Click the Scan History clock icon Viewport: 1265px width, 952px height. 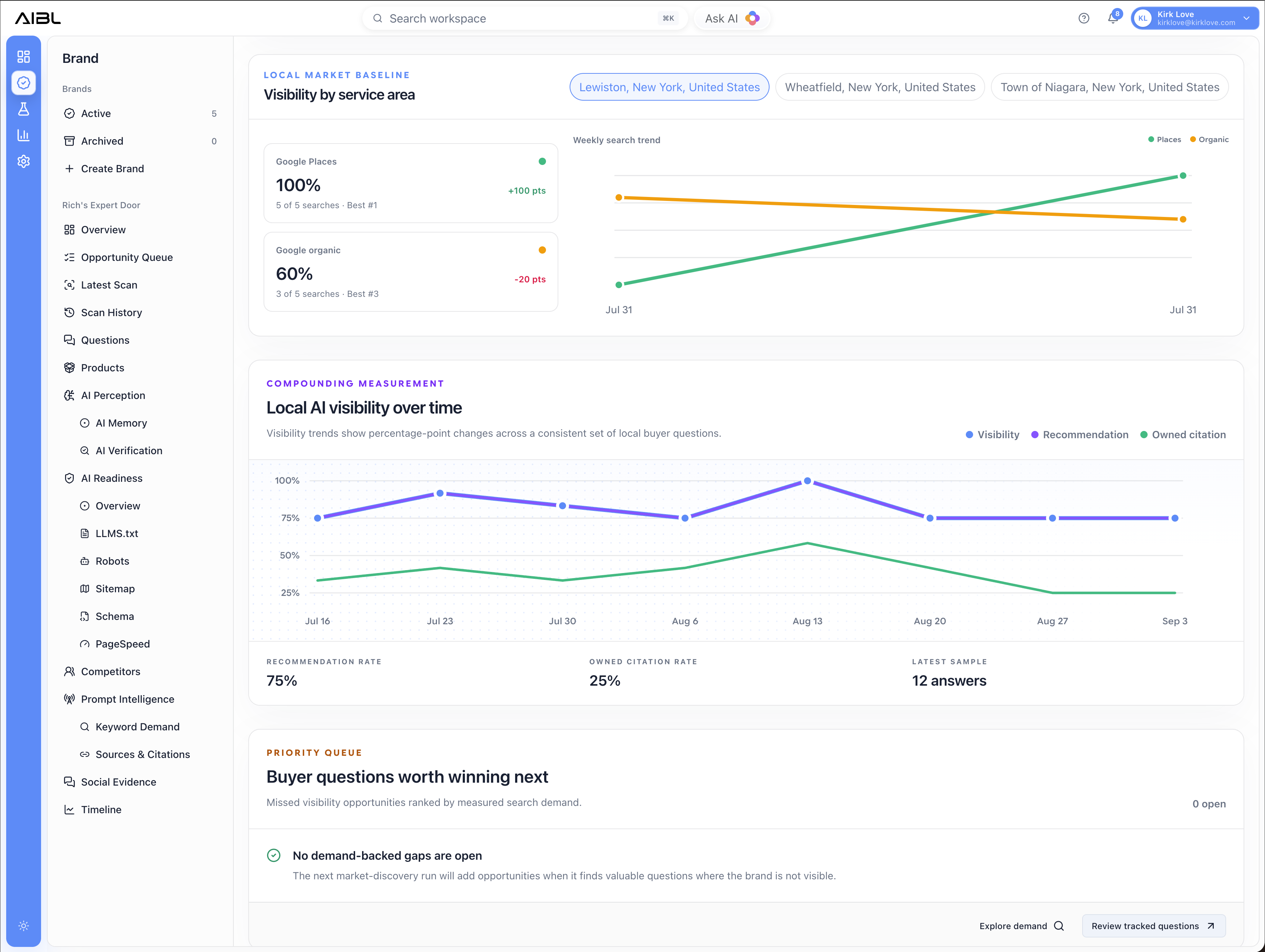69,312
